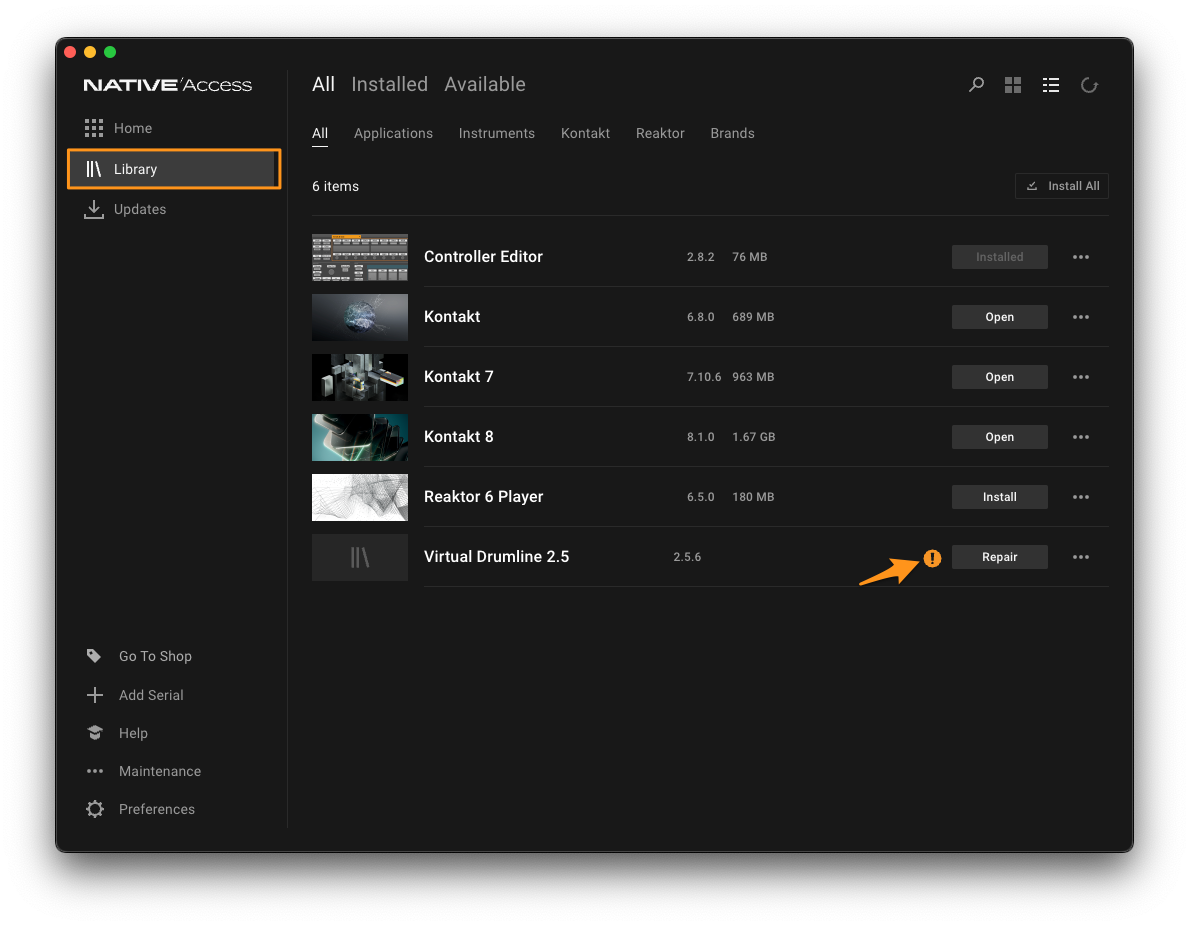
Task: Install Reaktor 6 Player
Action: pos(999,497)
